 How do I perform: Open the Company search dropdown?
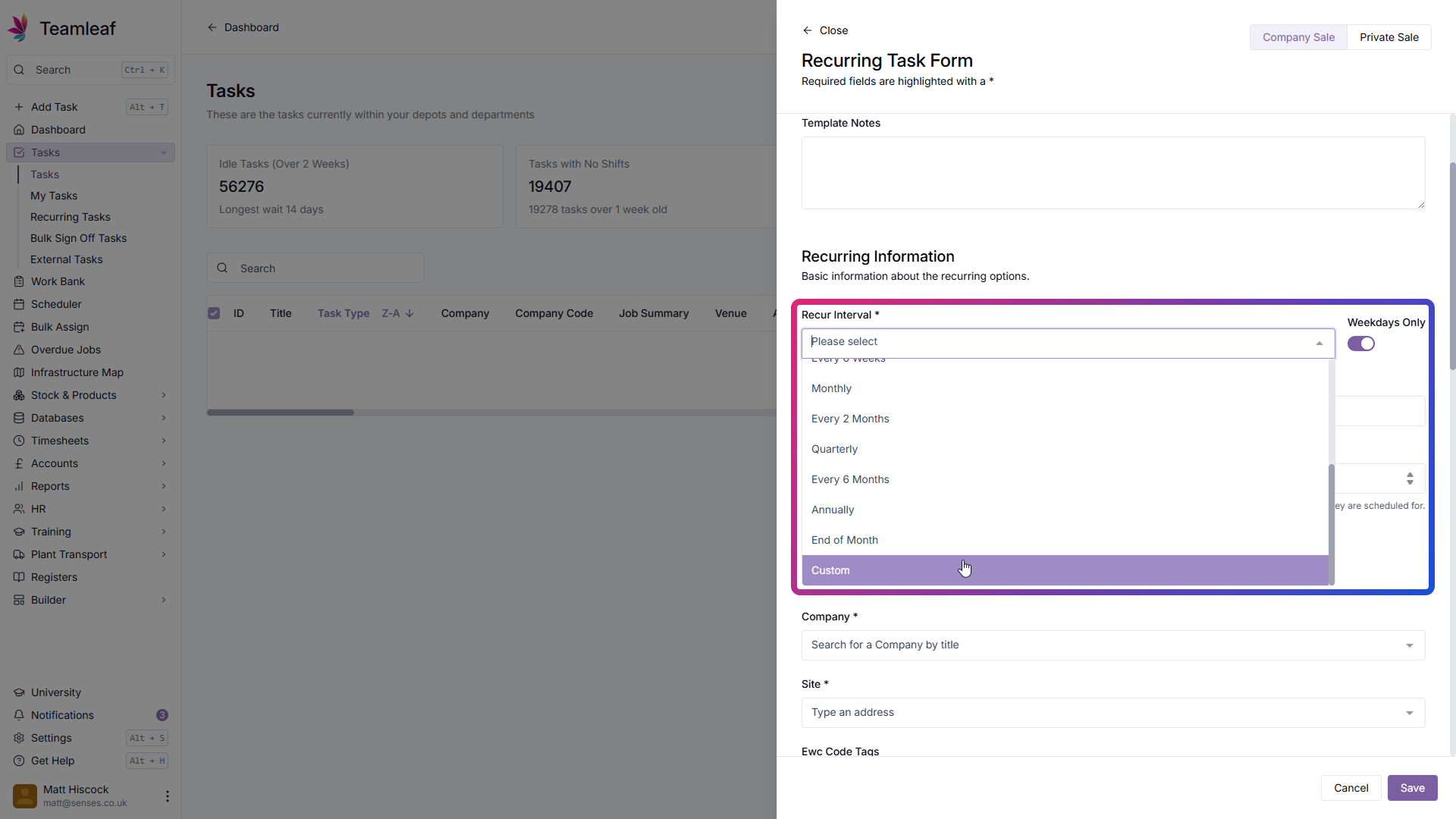1112,645
